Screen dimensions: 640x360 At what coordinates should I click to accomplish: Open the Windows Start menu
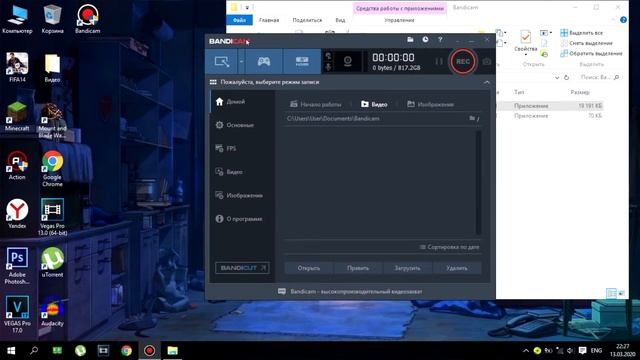point(11,350)
